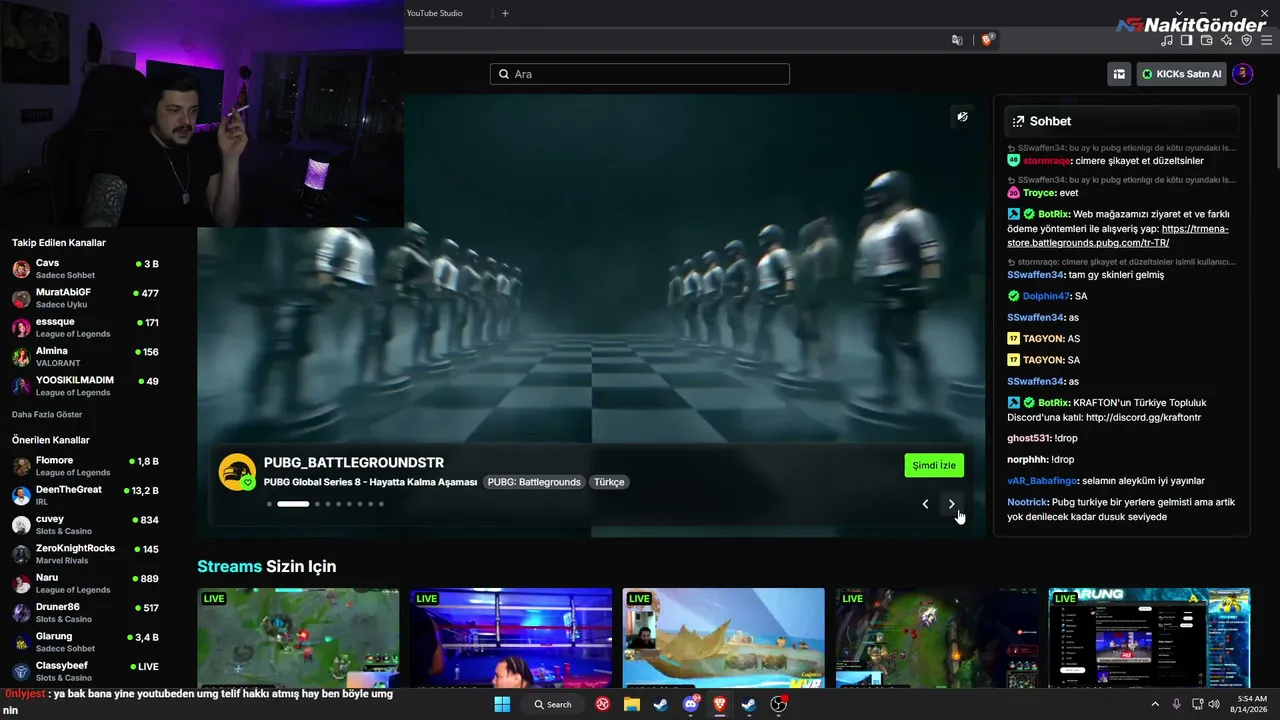Open the Cavs followed channel
Image resolution: width=1280 pixels, height=720 pixels.
pyautogui.click(x=85, y=268)
